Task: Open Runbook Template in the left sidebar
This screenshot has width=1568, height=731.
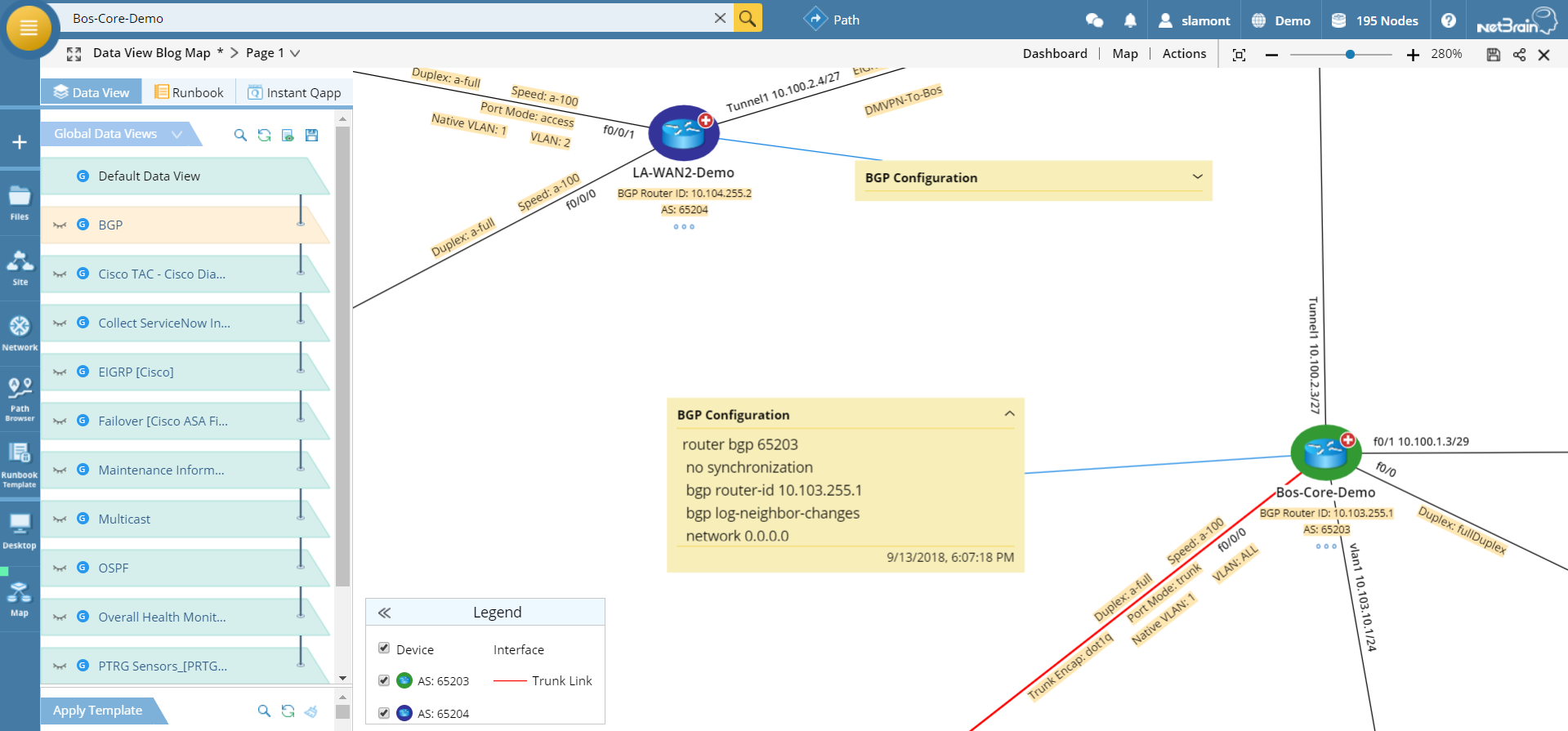Action: [x=20, y=466]
